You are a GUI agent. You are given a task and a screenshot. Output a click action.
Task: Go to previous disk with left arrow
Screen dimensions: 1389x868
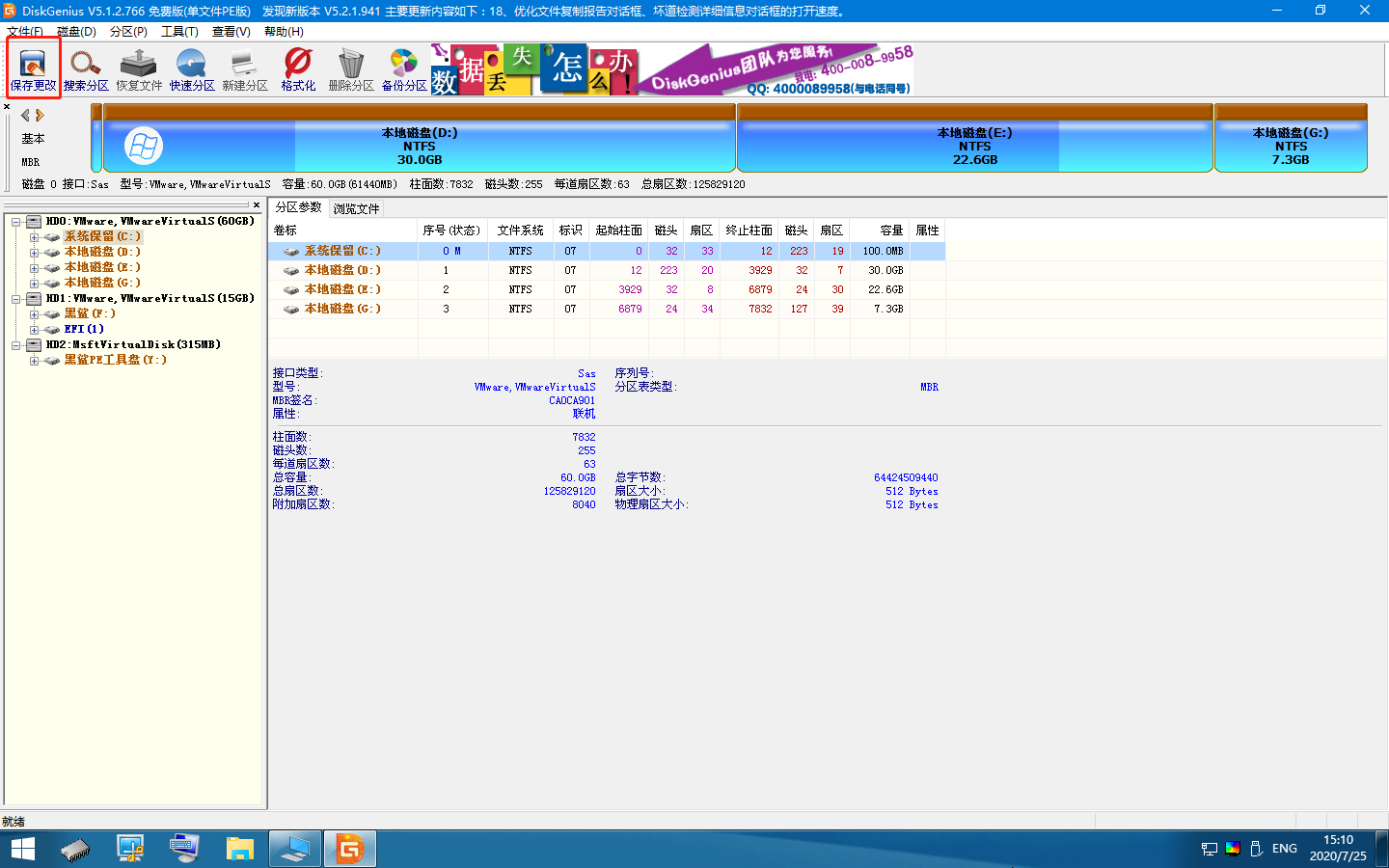26,115
